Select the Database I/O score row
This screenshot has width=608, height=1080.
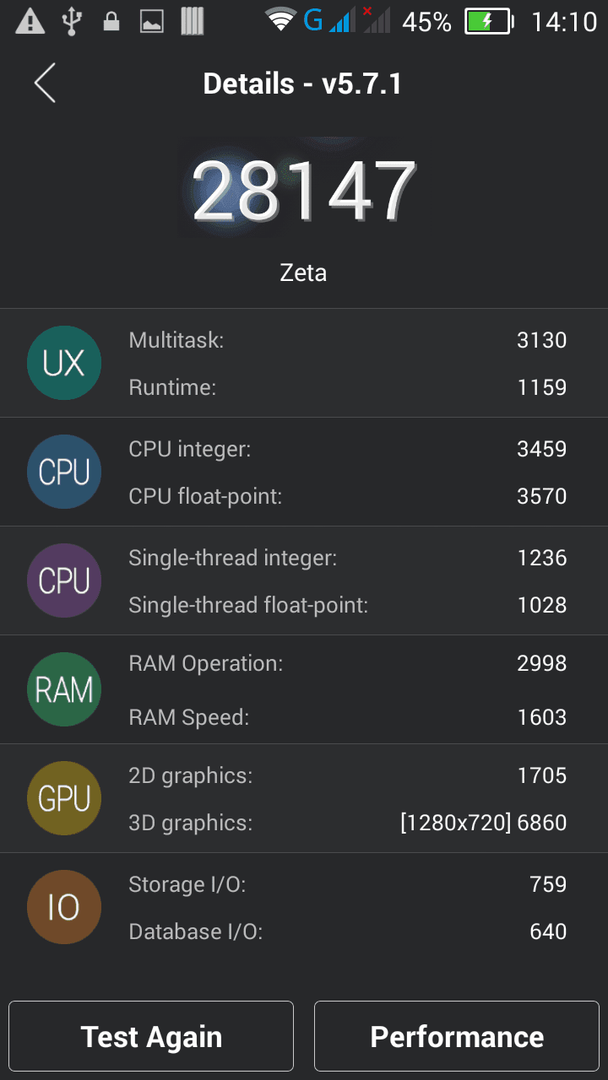[x=348, y=931]
